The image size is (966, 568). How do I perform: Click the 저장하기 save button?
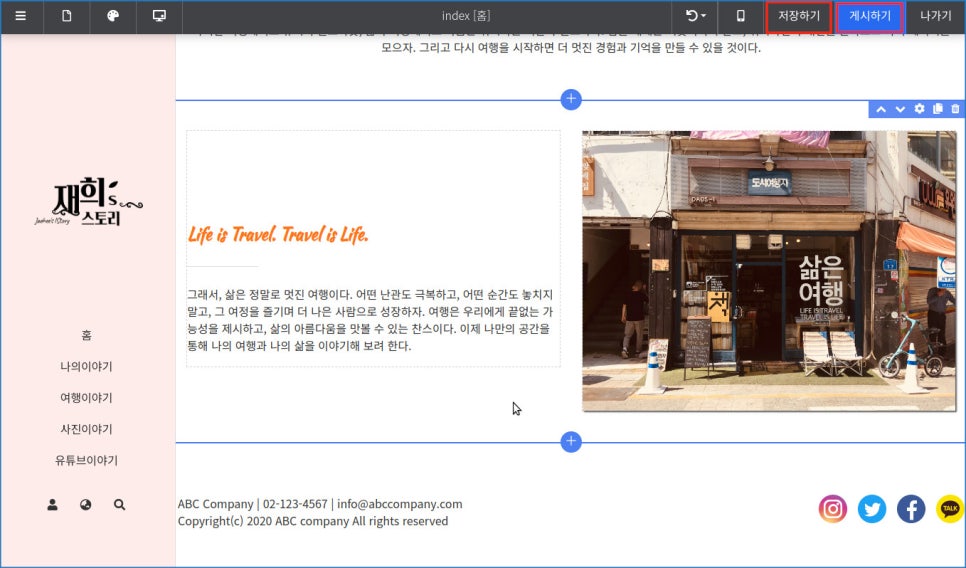pos(799,17)
